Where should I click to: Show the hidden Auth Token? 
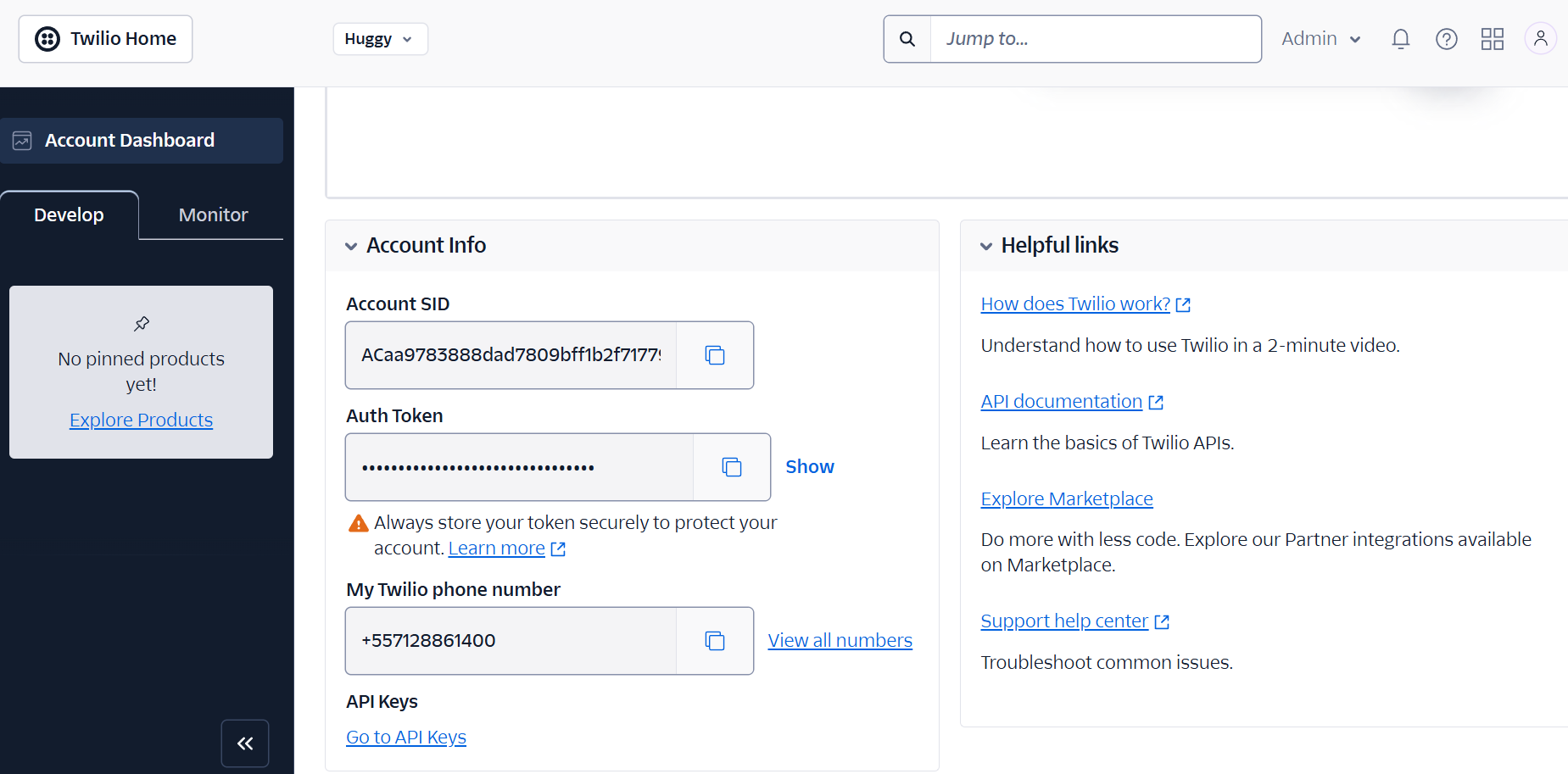[810, 467]
